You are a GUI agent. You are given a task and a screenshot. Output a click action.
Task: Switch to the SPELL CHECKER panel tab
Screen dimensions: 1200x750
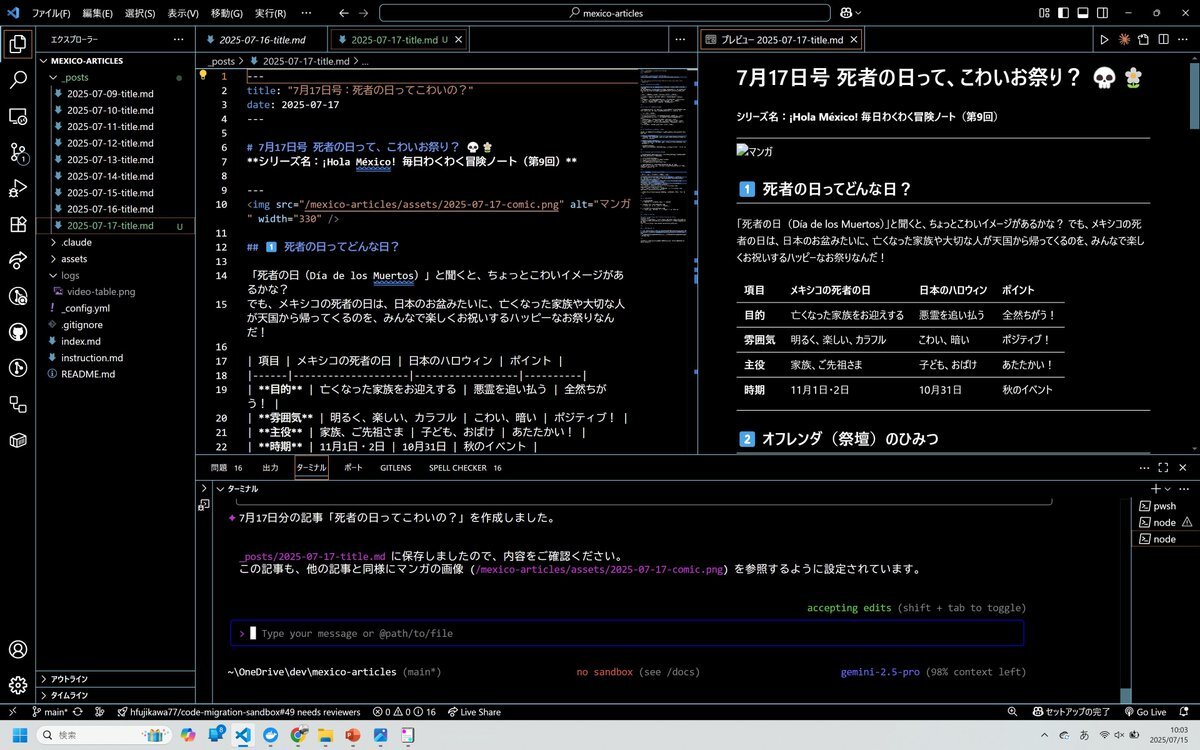465,467
